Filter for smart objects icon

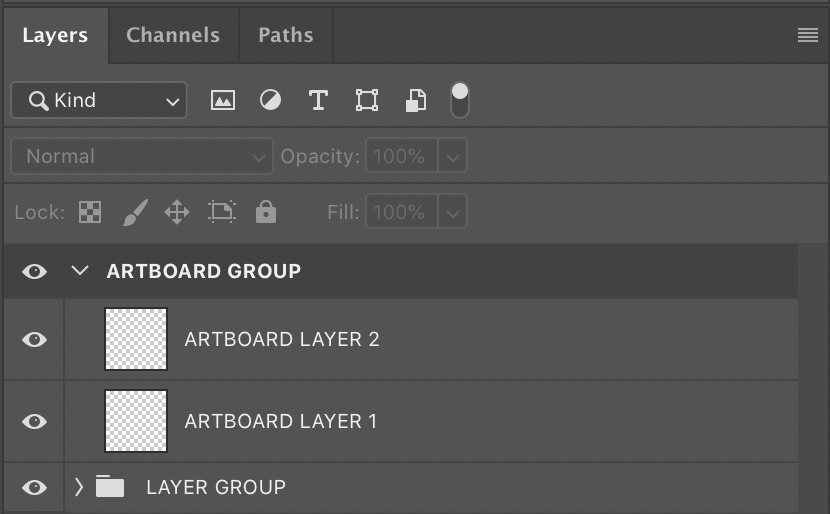[416, 100]
